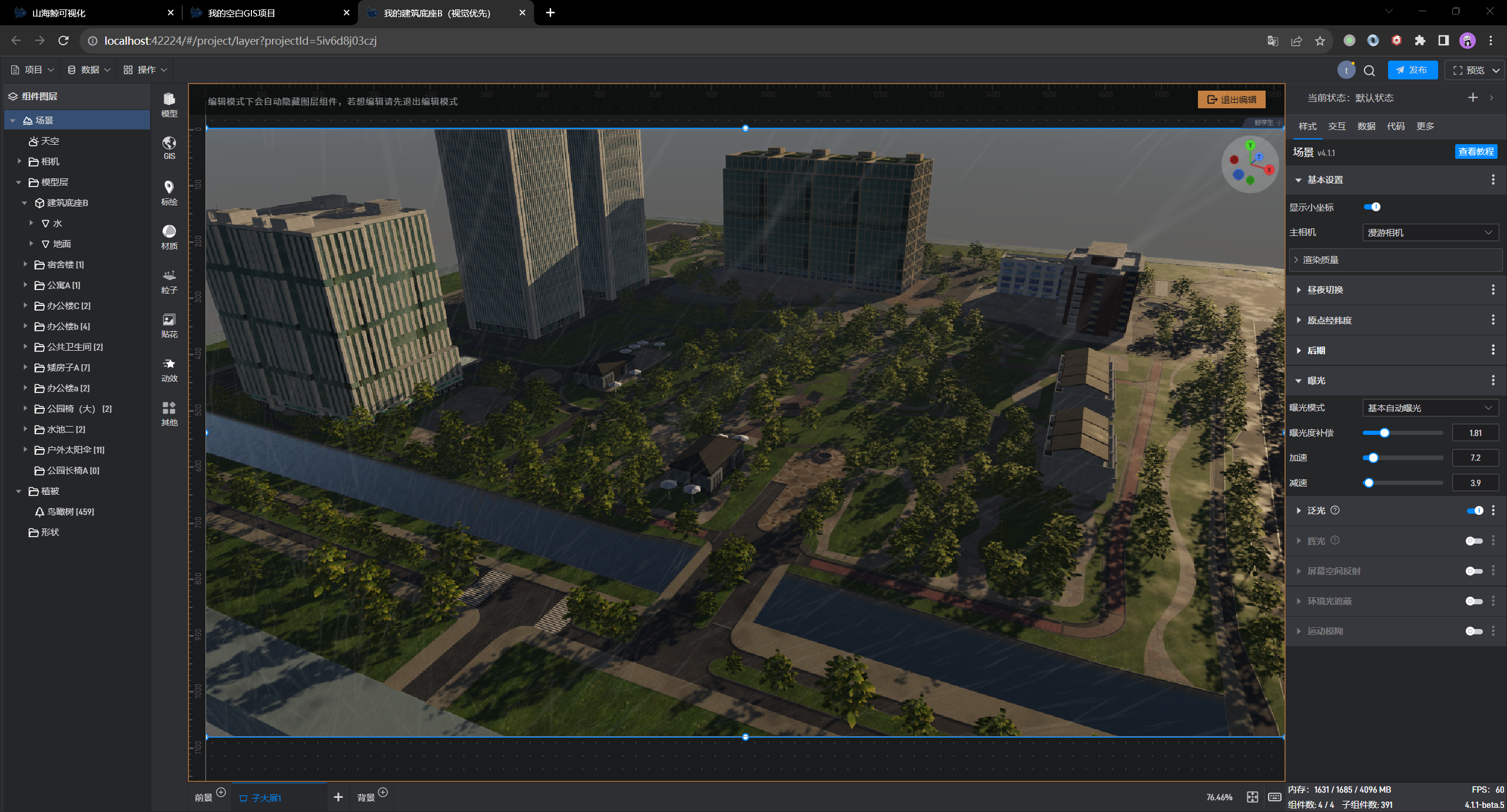Enable the 环境光遮蔽 toggle
The image size is (1507, 812).
(x=1474, y=601)
